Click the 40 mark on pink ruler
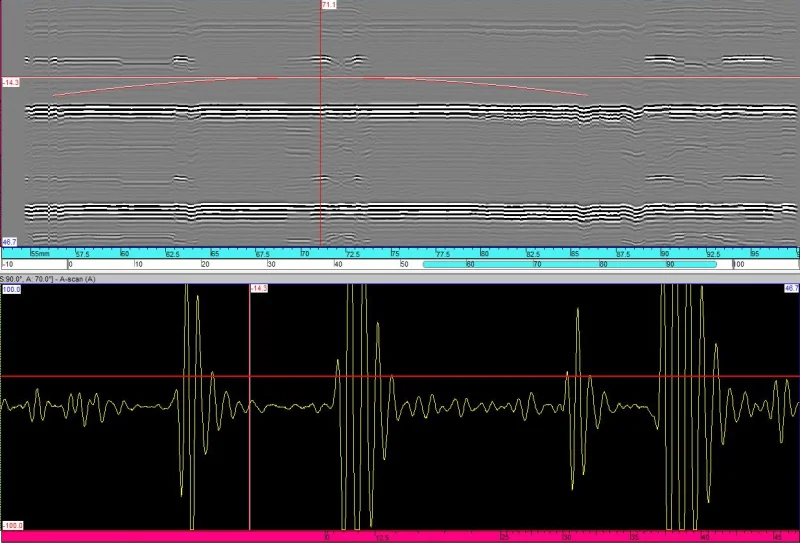The image size is (800, 543). tap(705, 538)
